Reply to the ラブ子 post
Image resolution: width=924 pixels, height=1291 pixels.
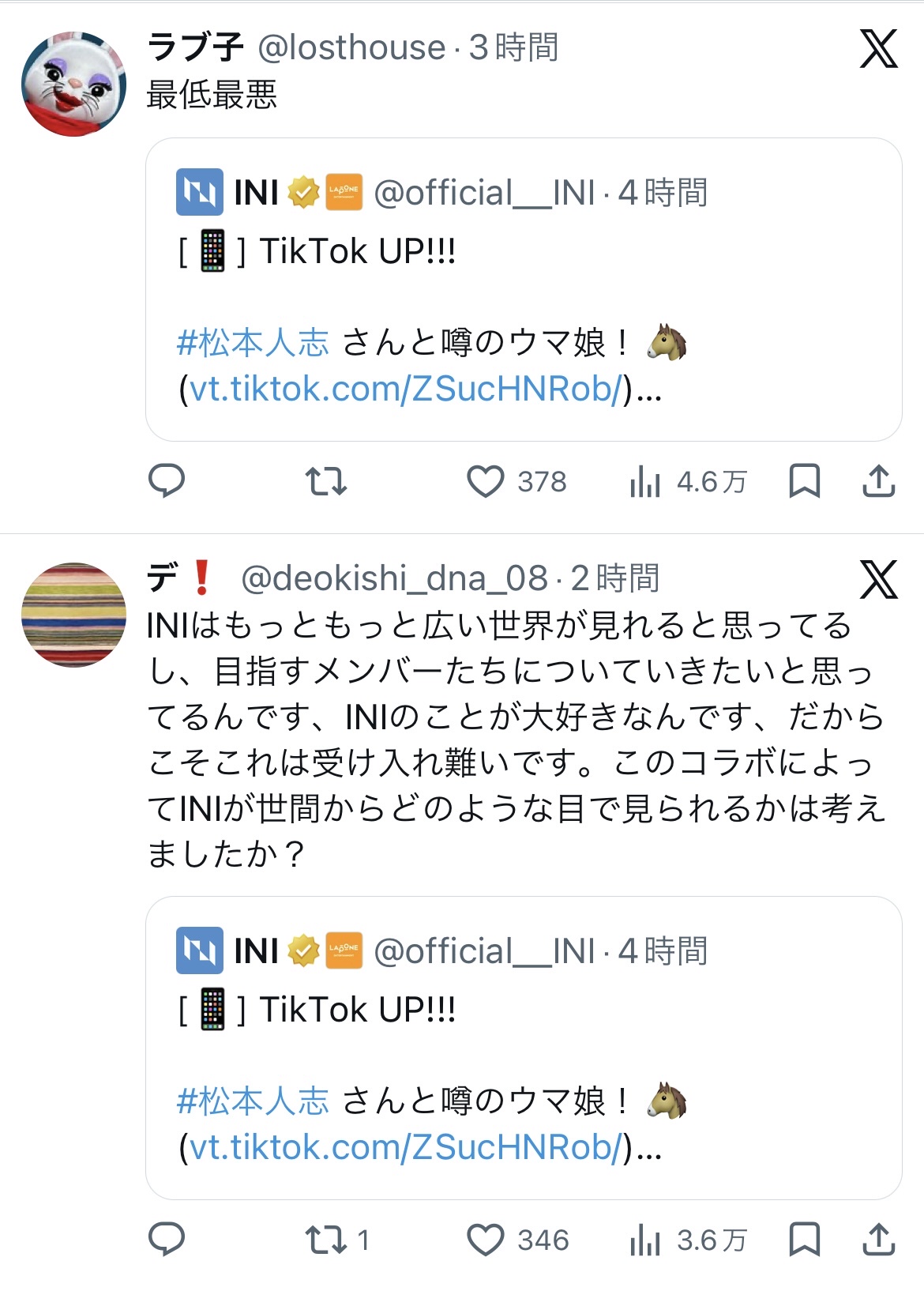(167, 480)
